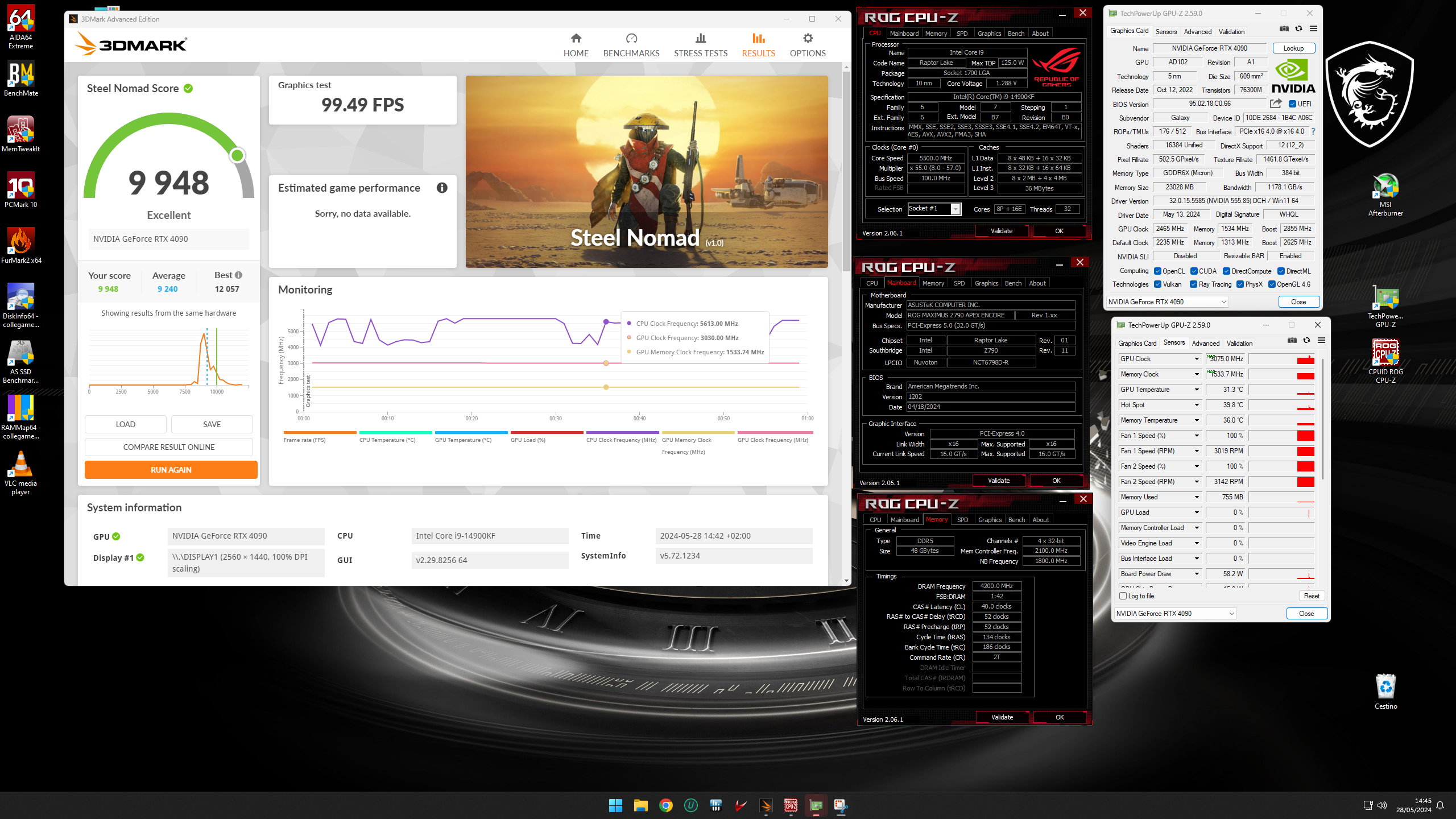Click Steel Nomad banner image
This screenshot has width=1456, height=819.
click(x=647, y=172)
